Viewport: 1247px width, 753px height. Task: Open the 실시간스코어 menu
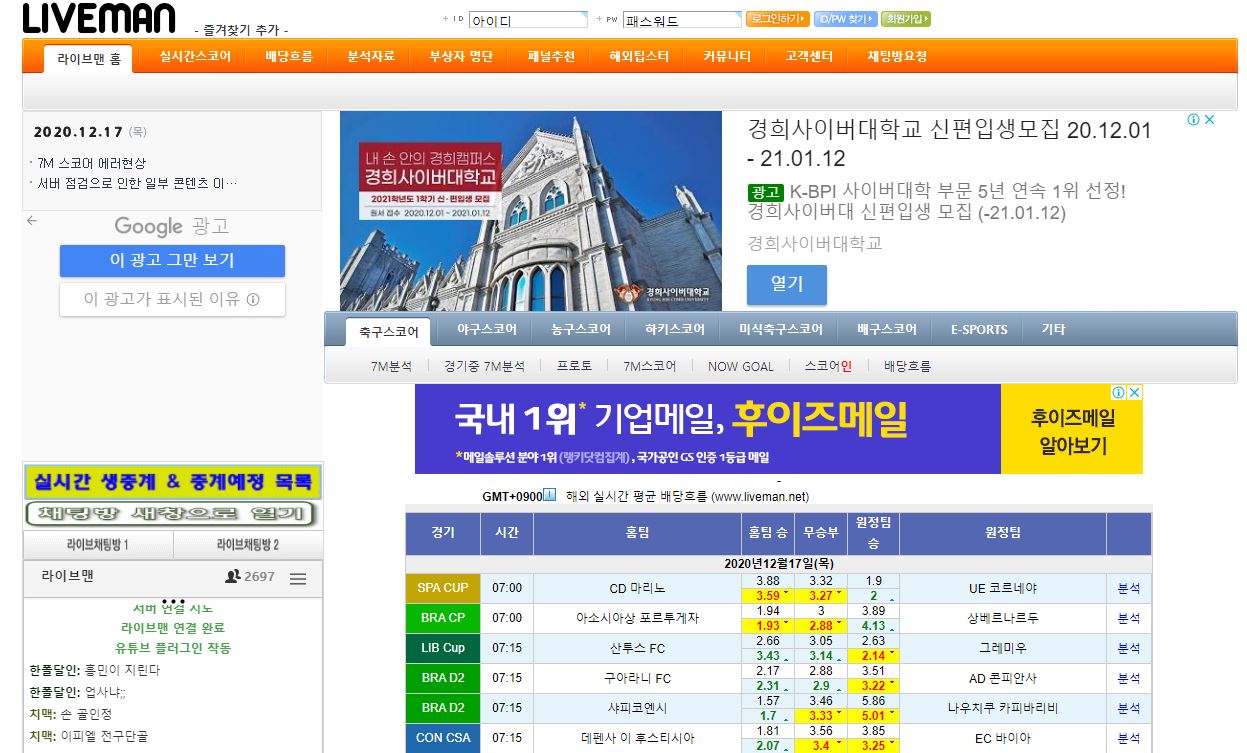click(x=195, y=56)
